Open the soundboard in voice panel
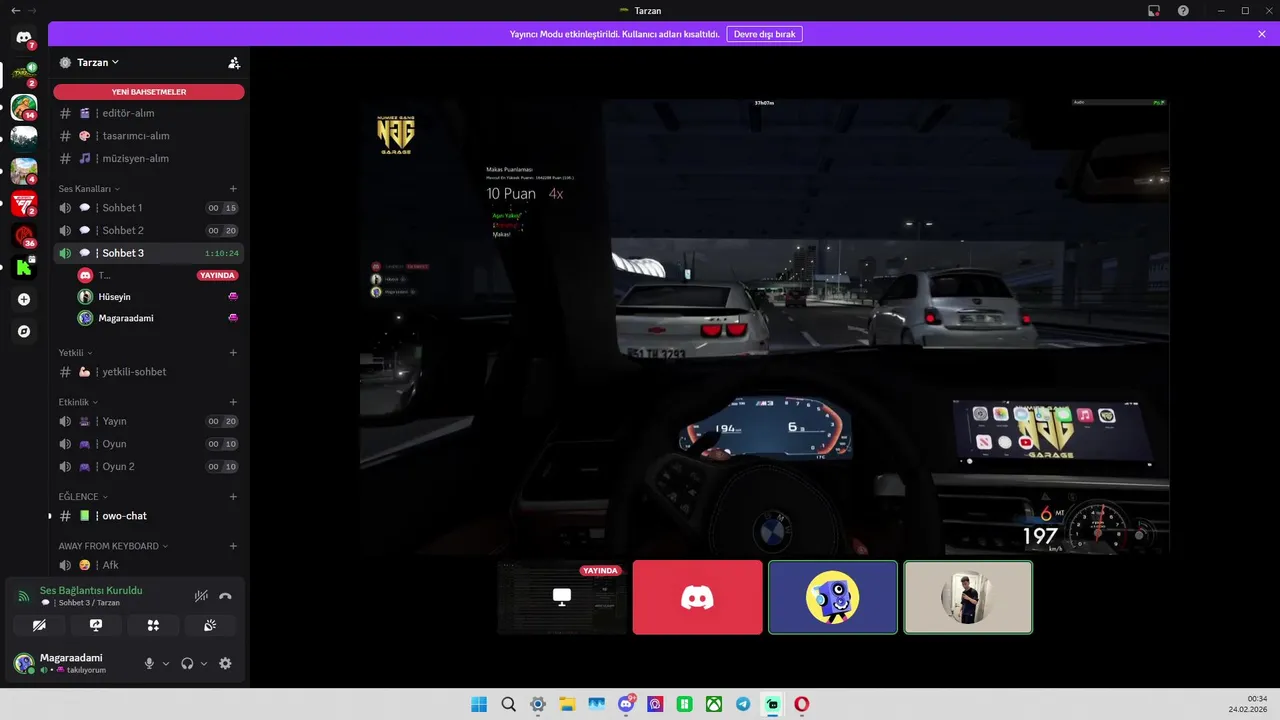The height and width of the screenshot is (720, 1280). tap(210, 625)
